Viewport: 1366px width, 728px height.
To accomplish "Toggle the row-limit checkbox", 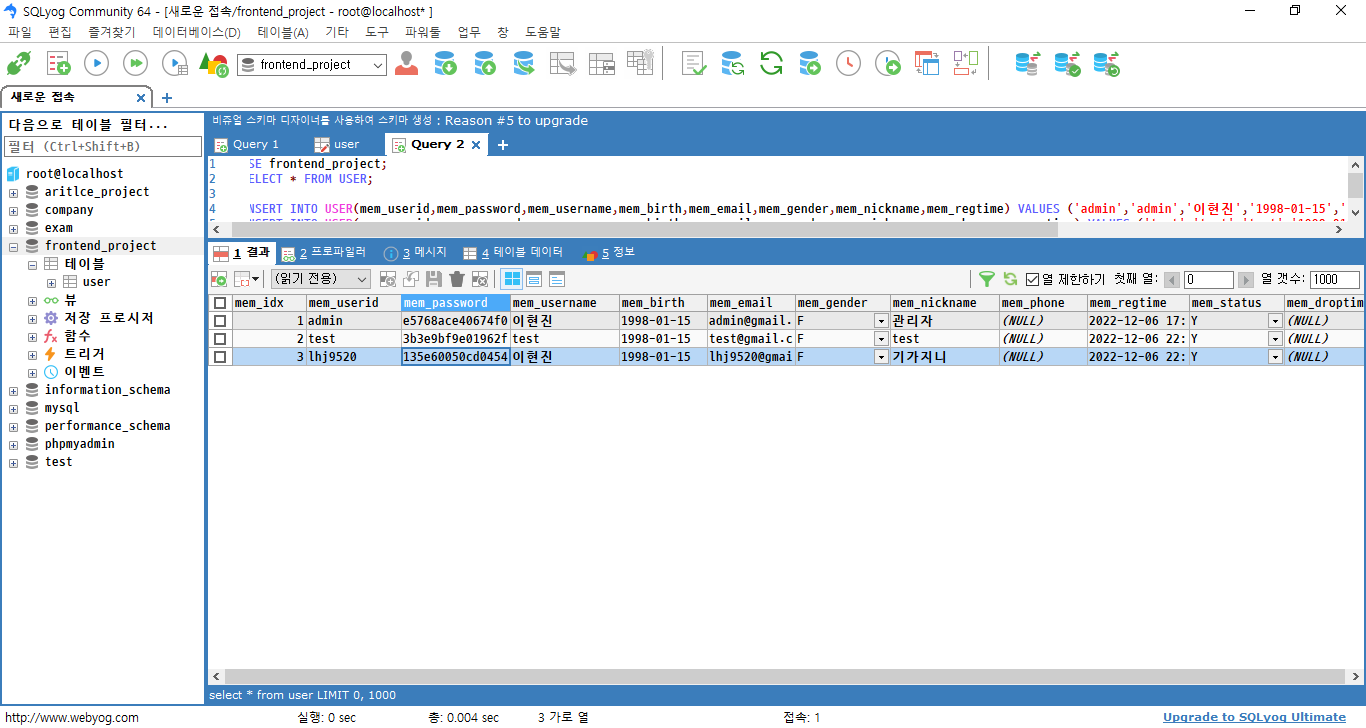I will 1033,279.
